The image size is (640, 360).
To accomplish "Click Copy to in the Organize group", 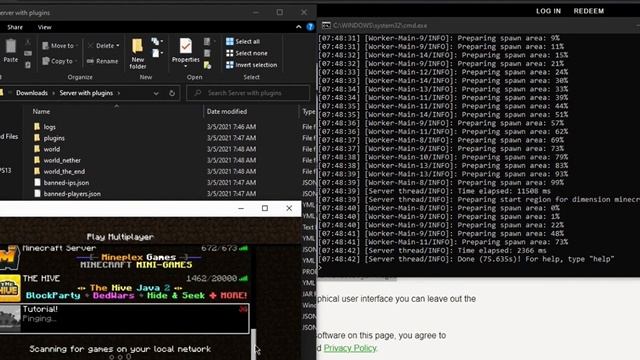I will [x=60, y=61].
